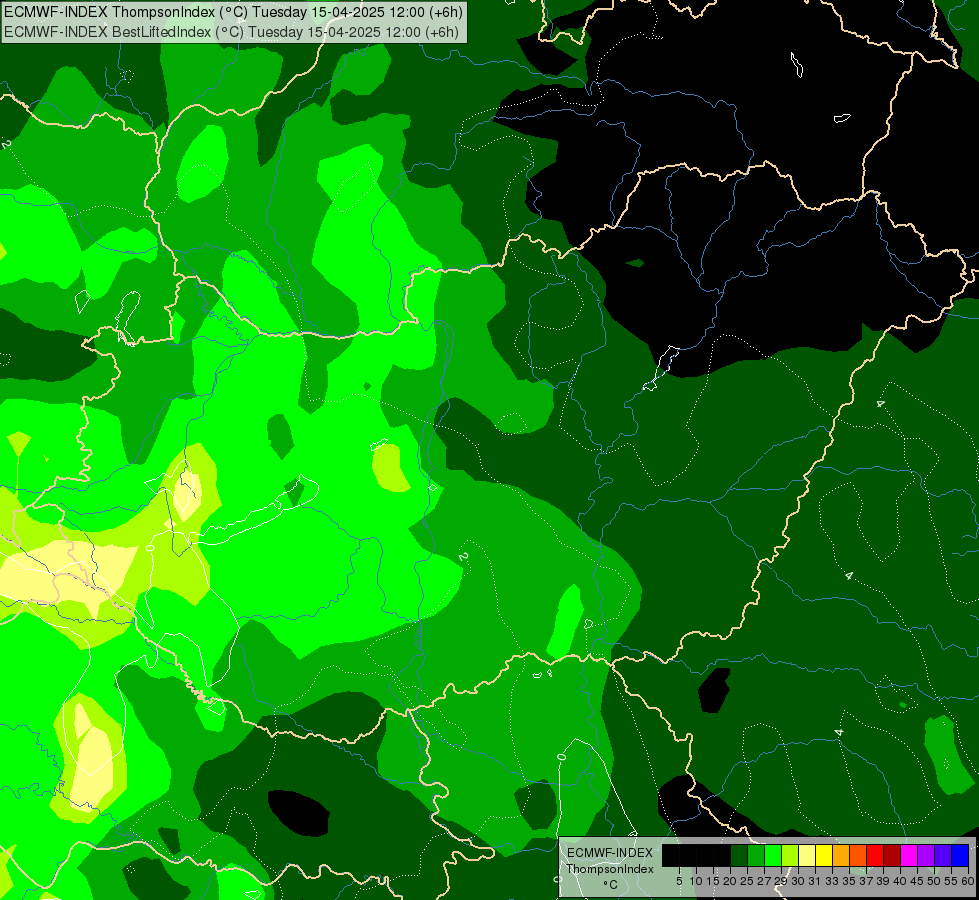Click the legend tick label 33
979x900 pixels.
832,881
